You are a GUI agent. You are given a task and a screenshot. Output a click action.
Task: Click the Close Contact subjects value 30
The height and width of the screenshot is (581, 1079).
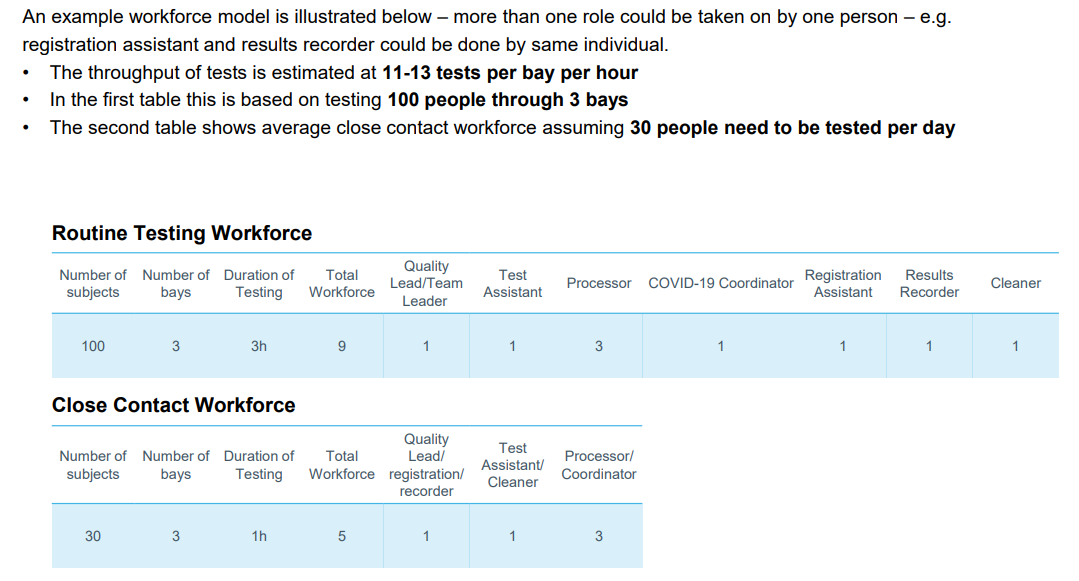93,536
